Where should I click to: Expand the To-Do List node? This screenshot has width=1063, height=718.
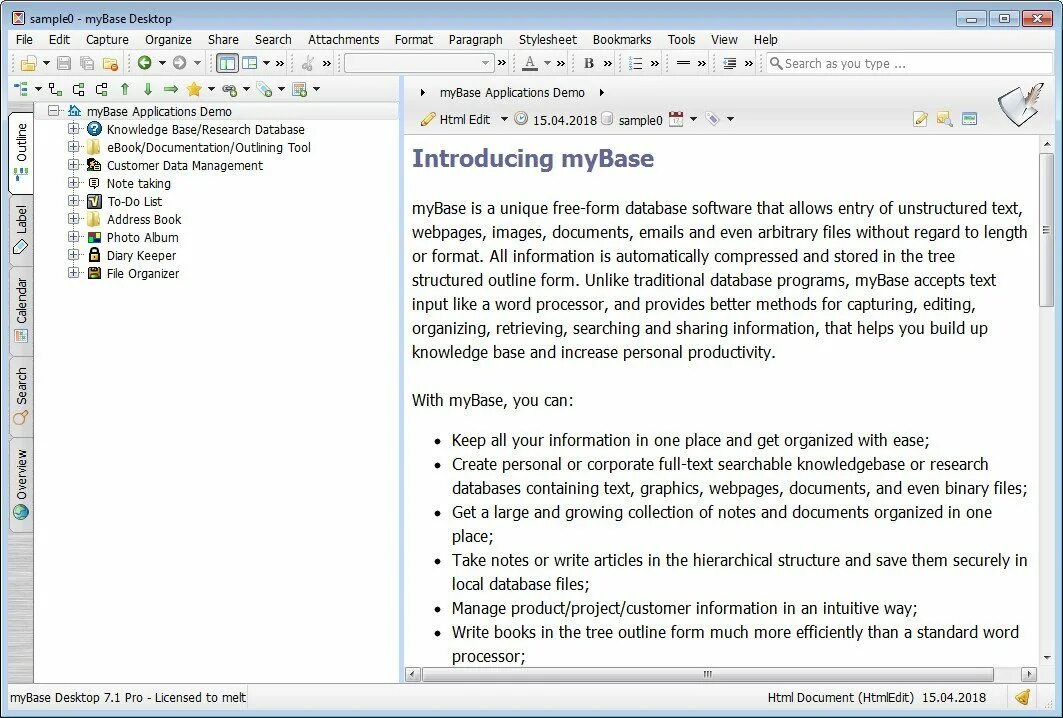pos(73,201)
